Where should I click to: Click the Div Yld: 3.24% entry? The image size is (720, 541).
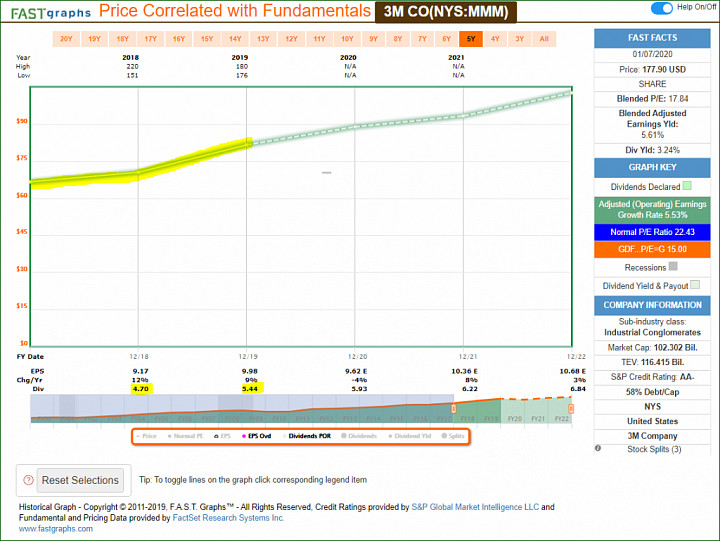point(652,150)
